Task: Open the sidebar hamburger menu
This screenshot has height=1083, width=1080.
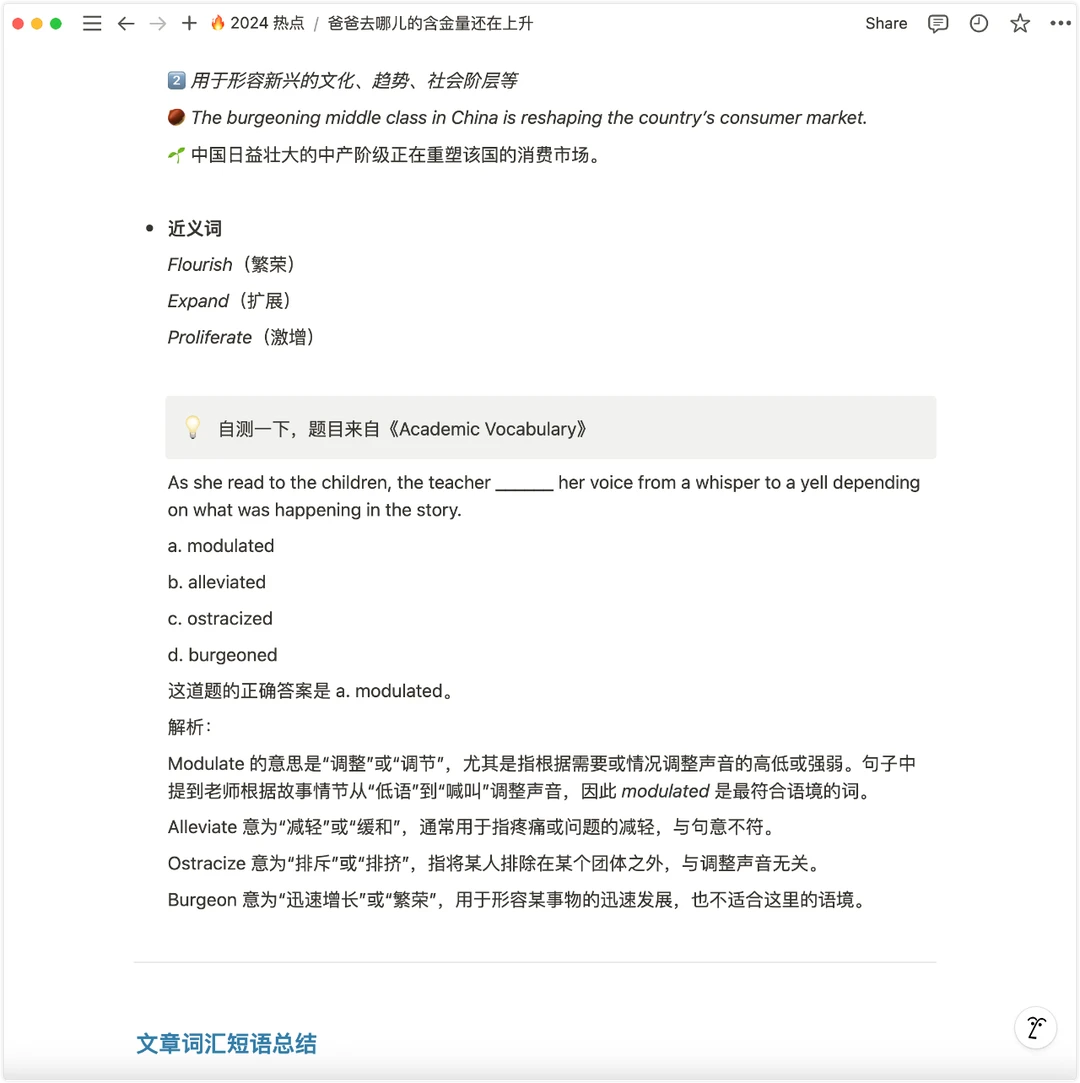Action: coord(92,23)
